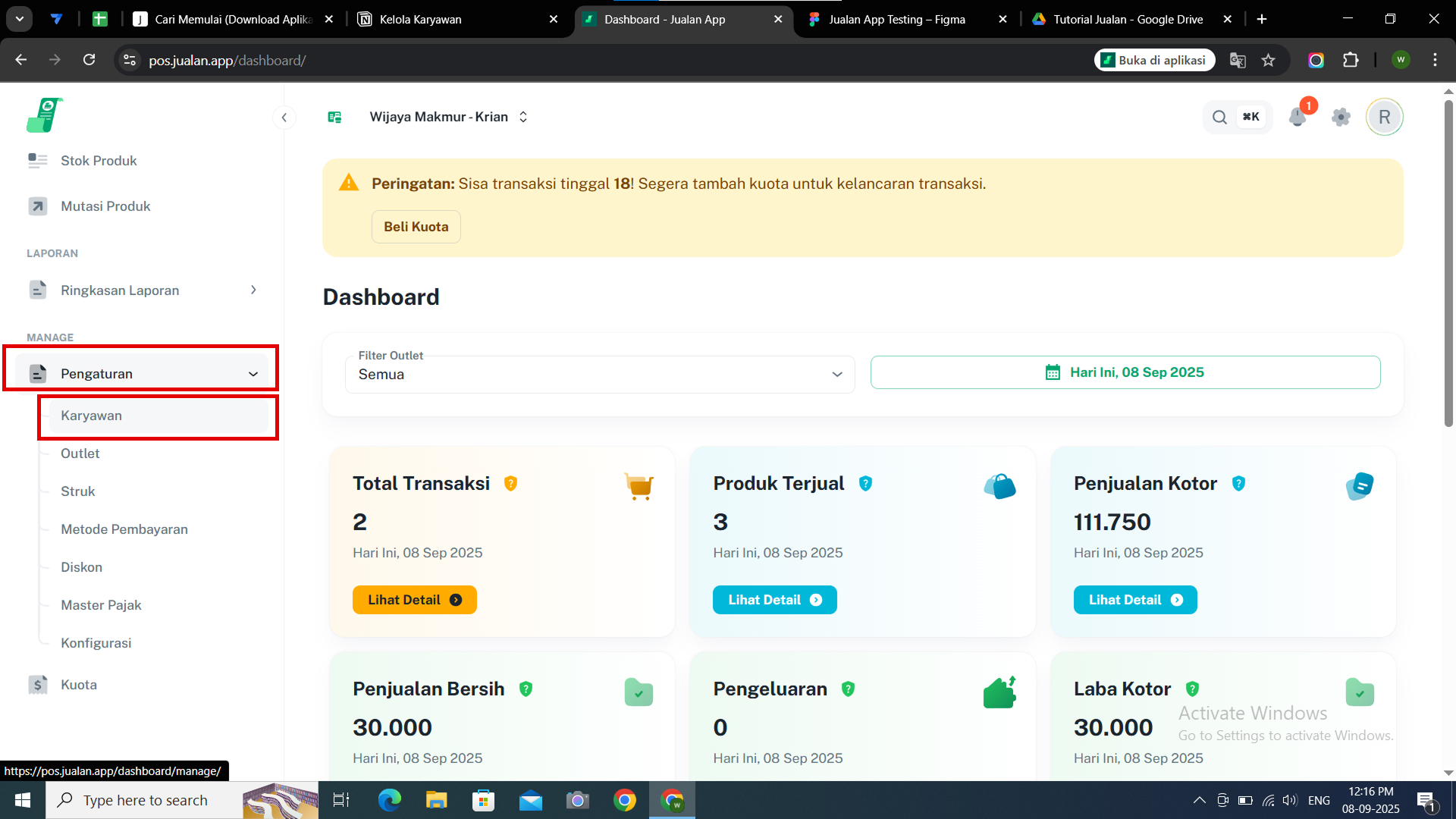Click the settings gear icon in header

click(x=1341, y=117)
